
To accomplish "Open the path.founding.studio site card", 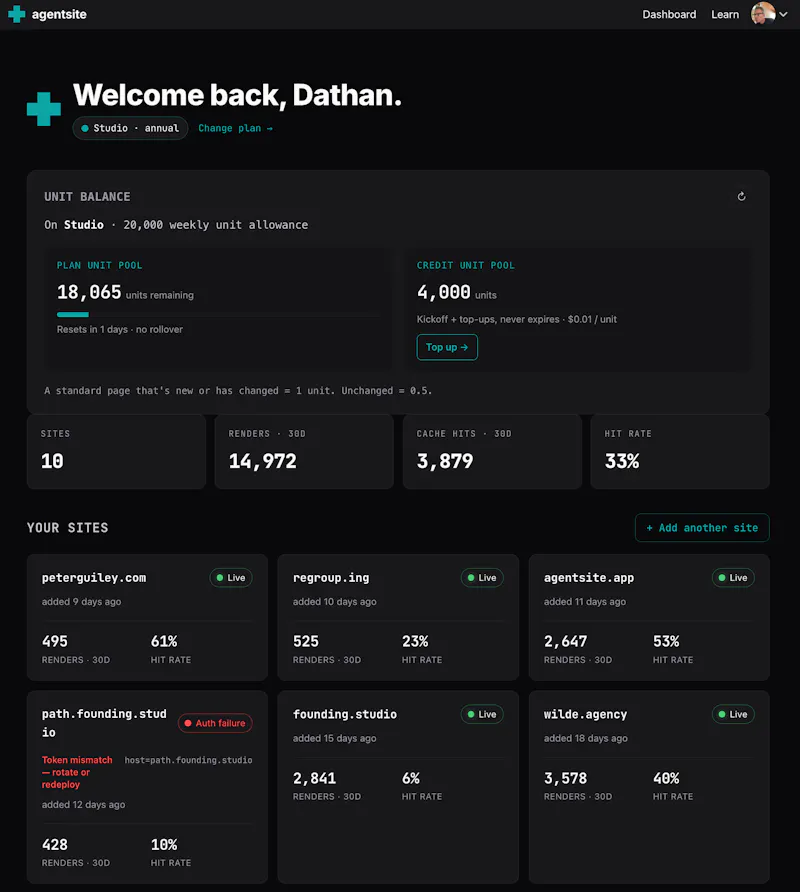I will (147, 787).
